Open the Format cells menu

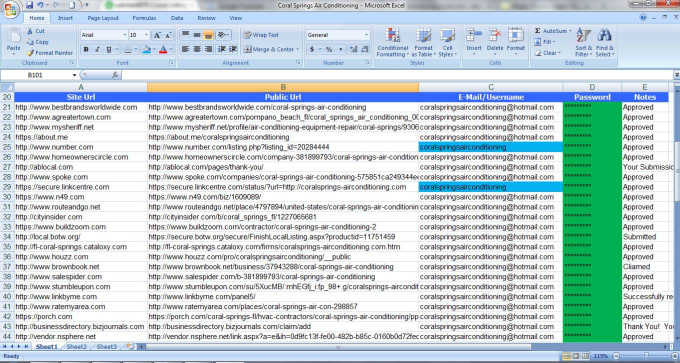(x=516, y=42)
